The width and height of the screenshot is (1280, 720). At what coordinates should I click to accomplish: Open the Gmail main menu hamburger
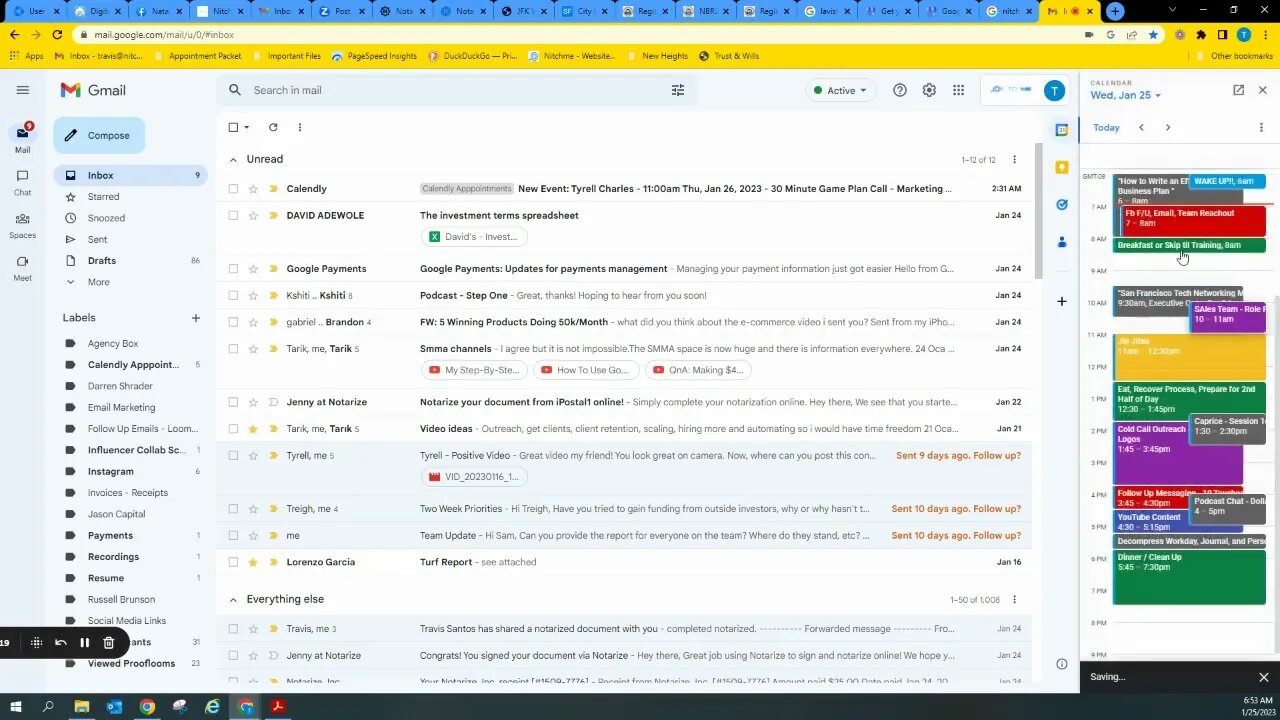tap(23, 90)
